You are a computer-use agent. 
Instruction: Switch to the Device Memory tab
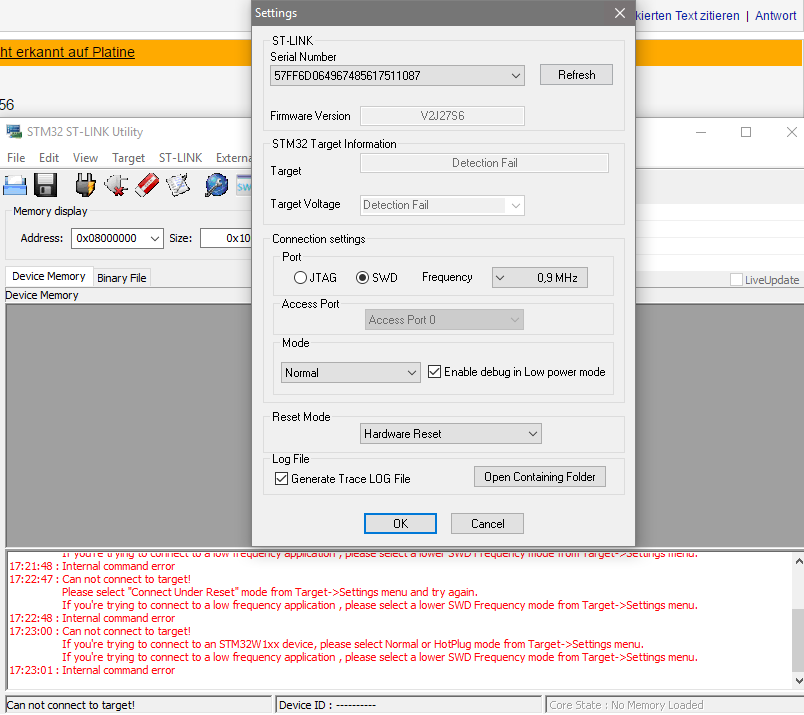click(49, 276)
